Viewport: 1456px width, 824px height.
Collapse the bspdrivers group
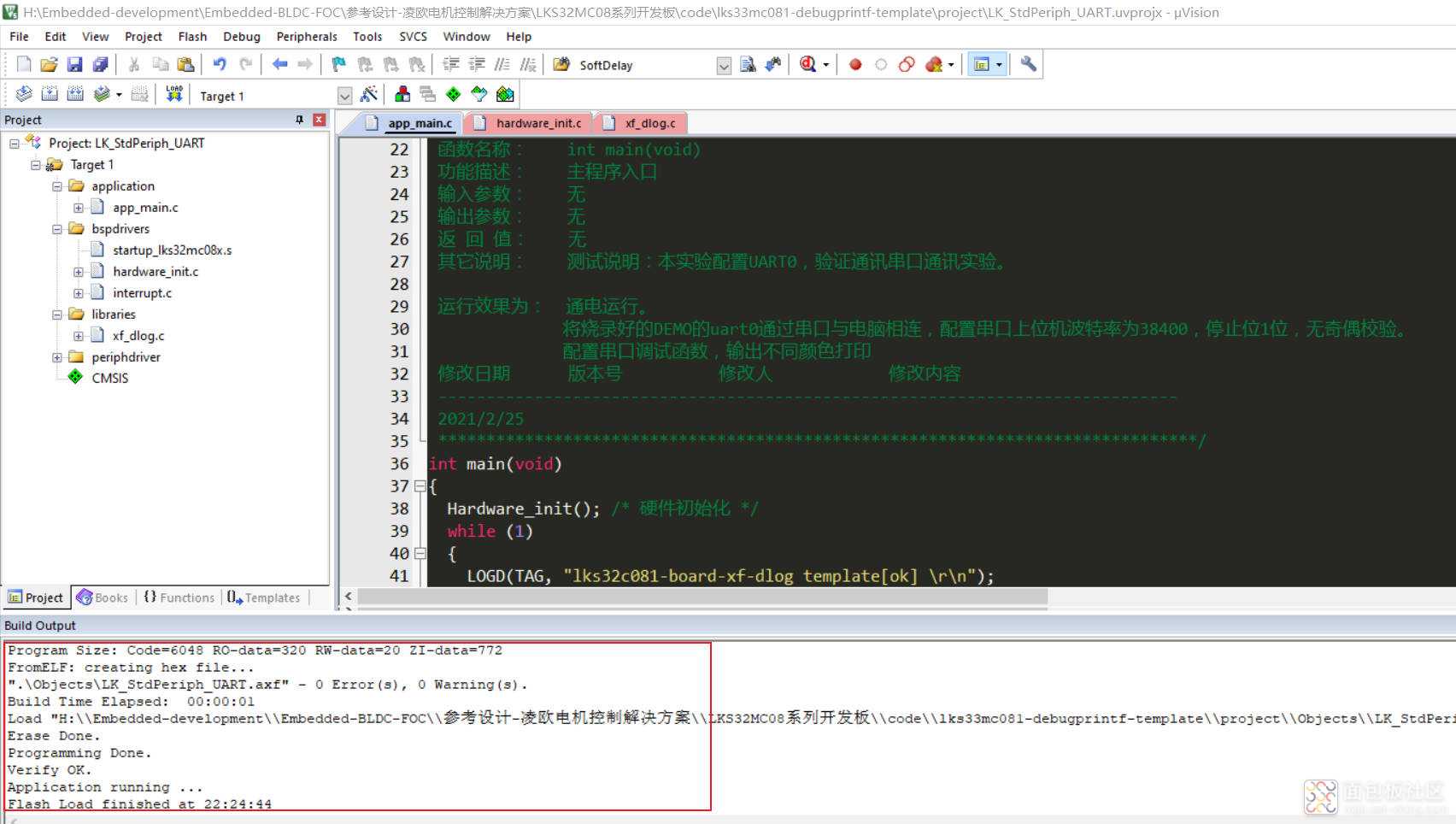57,229
